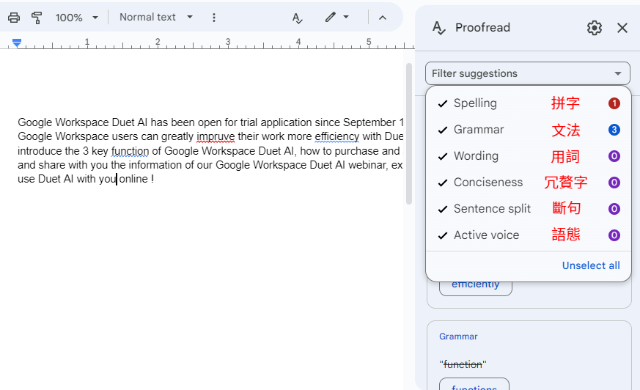Accept the "functions" suggestion chip
640x390 pixels.
click(x=474, y=384)
